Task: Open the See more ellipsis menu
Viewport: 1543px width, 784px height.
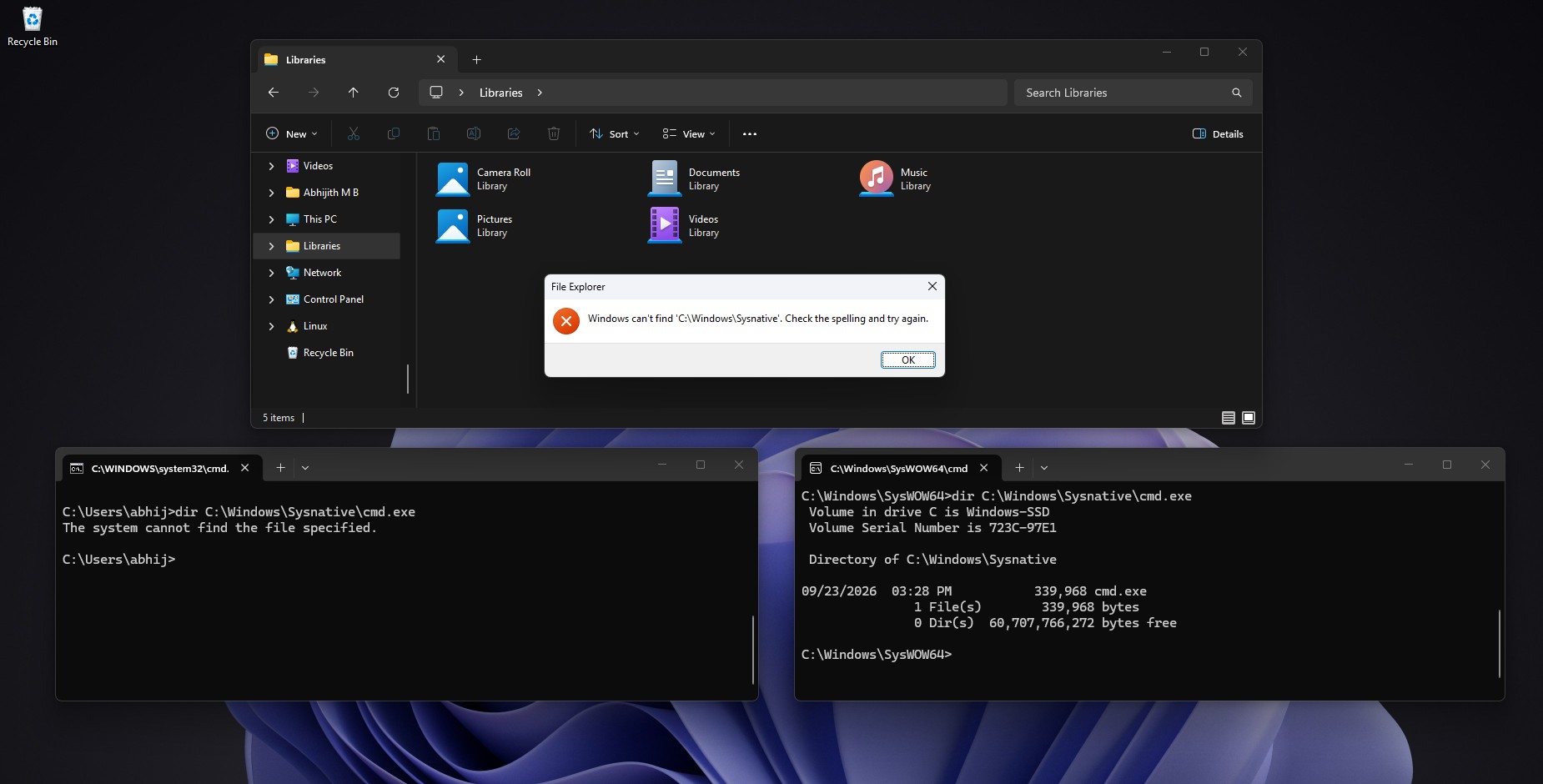Action: click(750, 133)
